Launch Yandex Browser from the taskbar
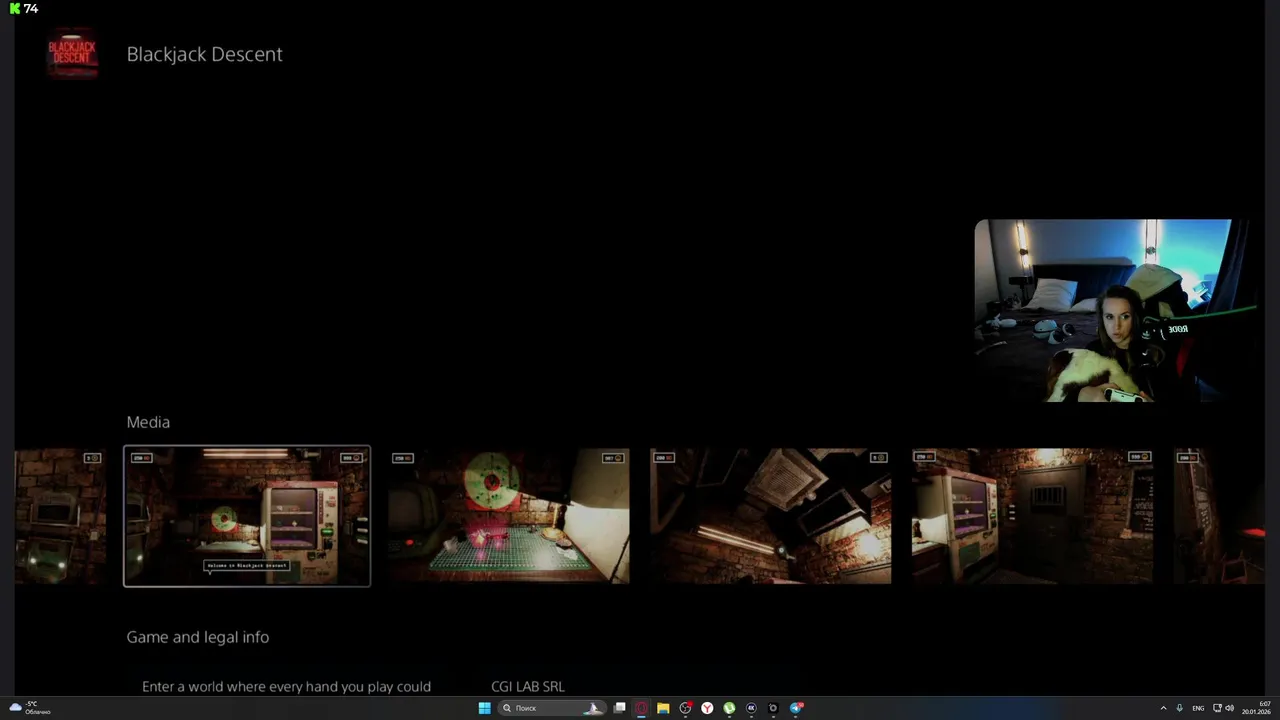 (707, 708)
